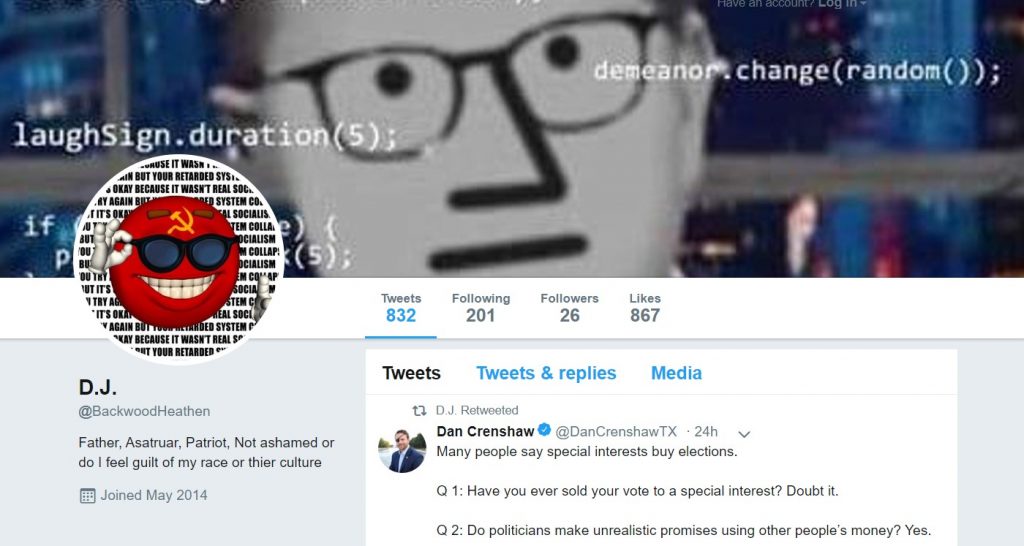
Task: Select the Tweets timeline tab
Action: pyautogui.click(x=411, y=373)
